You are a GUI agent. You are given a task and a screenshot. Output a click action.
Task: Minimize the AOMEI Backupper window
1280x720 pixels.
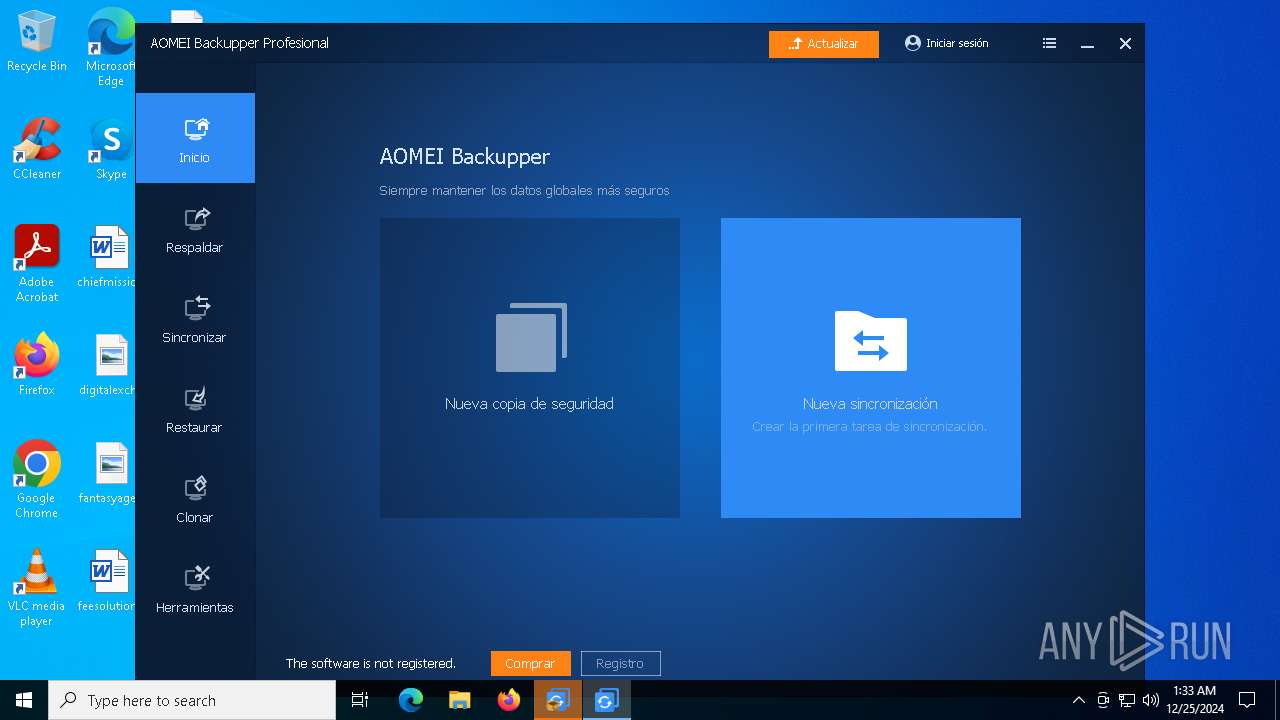[1087, 44]
